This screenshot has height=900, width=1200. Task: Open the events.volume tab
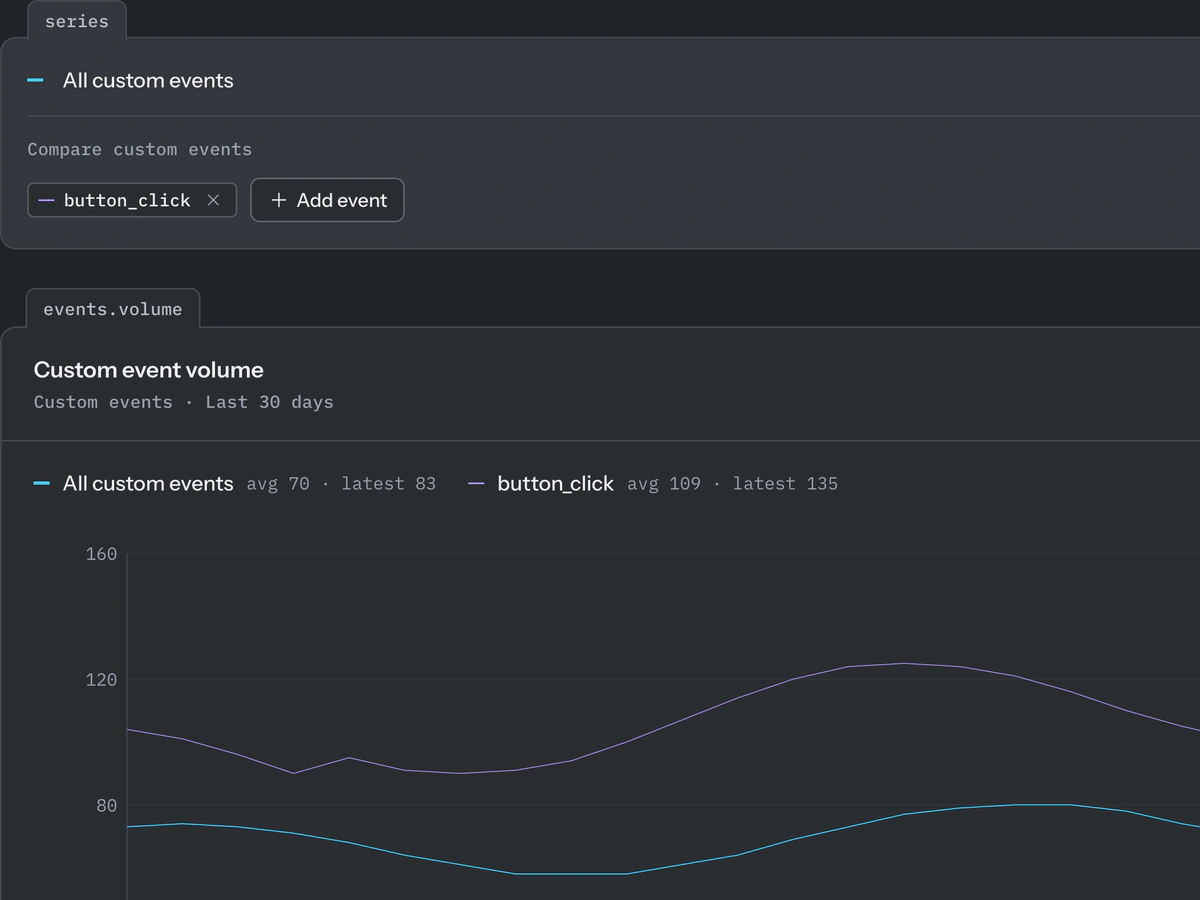[x=113, y=309]
